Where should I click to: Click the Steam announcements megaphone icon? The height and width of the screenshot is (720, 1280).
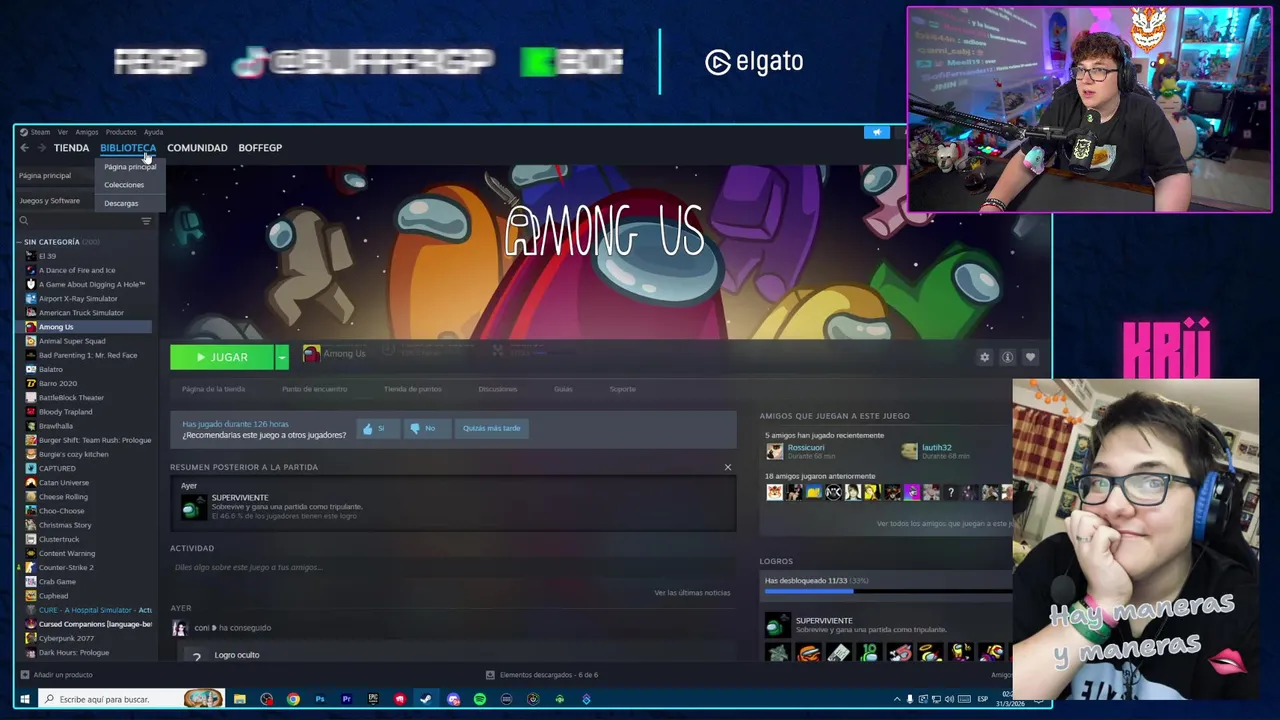(x=876, y=132)
